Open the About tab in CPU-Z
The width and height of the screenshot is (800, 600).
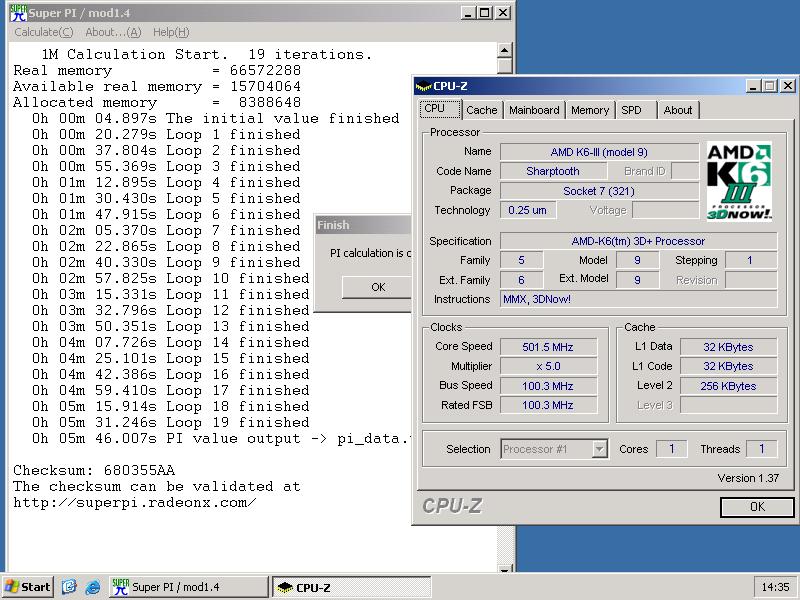[678, 110]
